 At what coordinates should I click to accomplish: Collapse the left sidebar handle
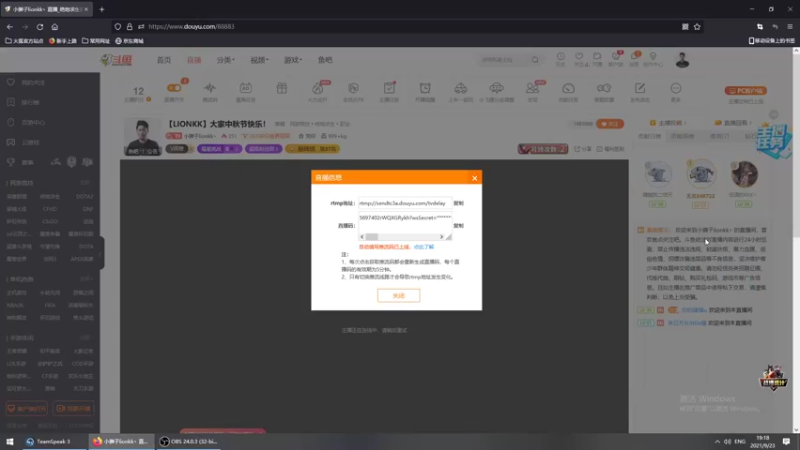101,253
